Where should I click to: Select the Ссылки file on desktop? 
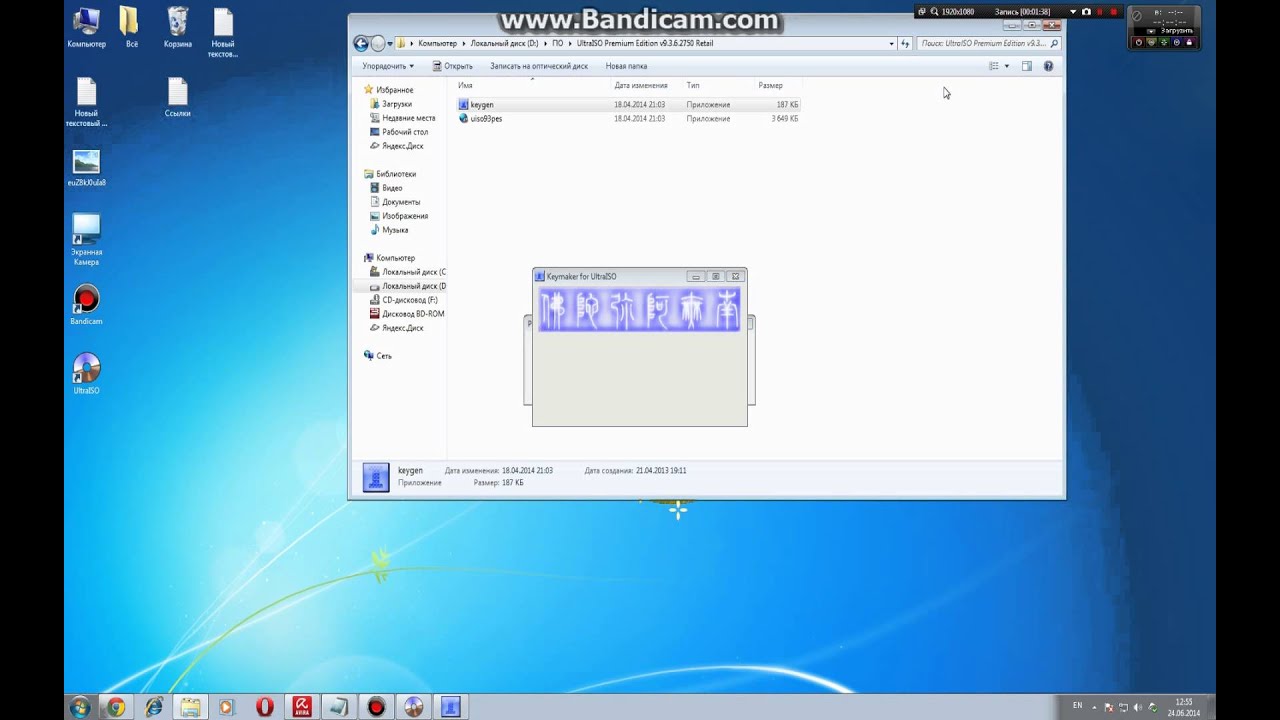(178, 98)
